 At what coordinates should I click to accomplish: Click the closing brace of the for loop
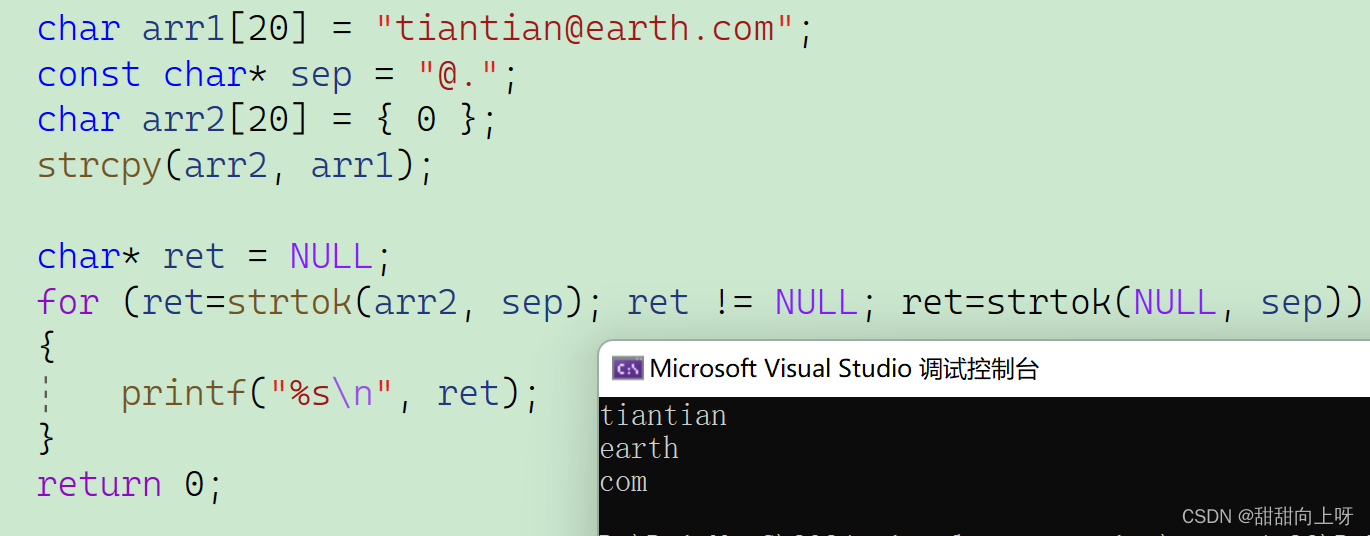coord(46,437)
